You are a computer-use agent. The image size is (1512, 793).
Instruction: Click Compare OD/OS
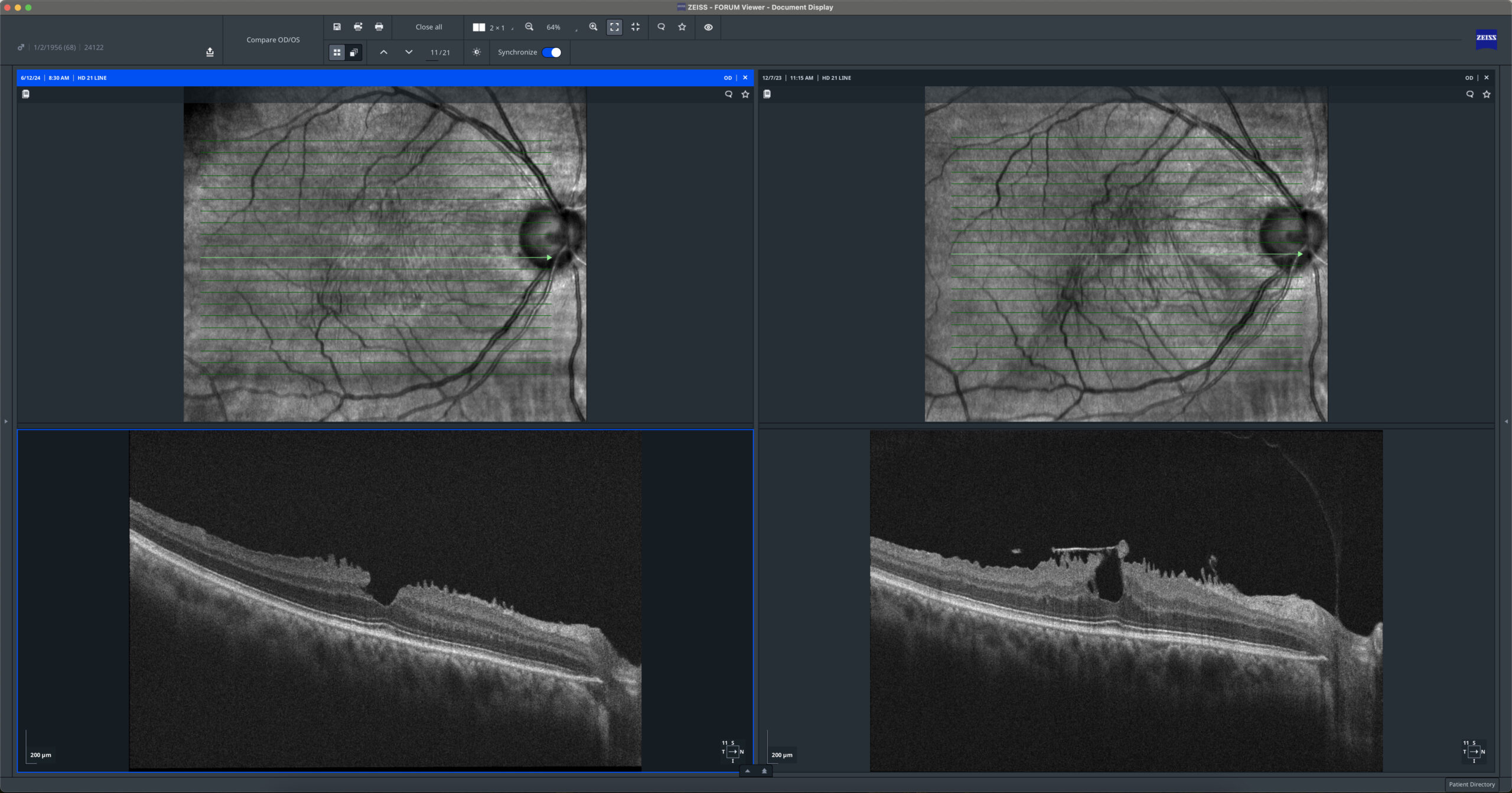point(273,40)
